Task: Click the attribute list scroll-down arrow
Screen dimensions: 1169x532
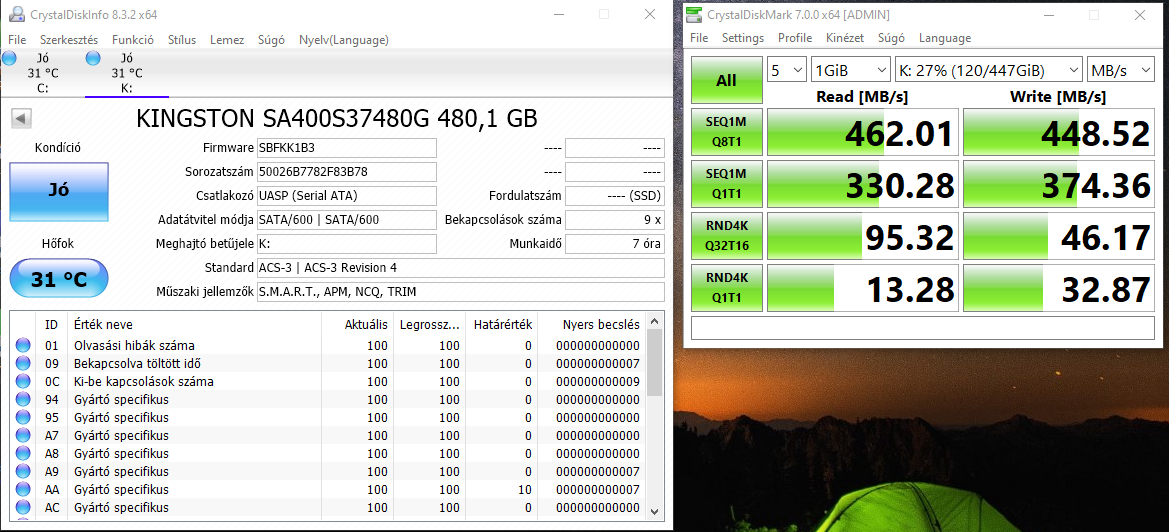Action: [x=654, y=511]
